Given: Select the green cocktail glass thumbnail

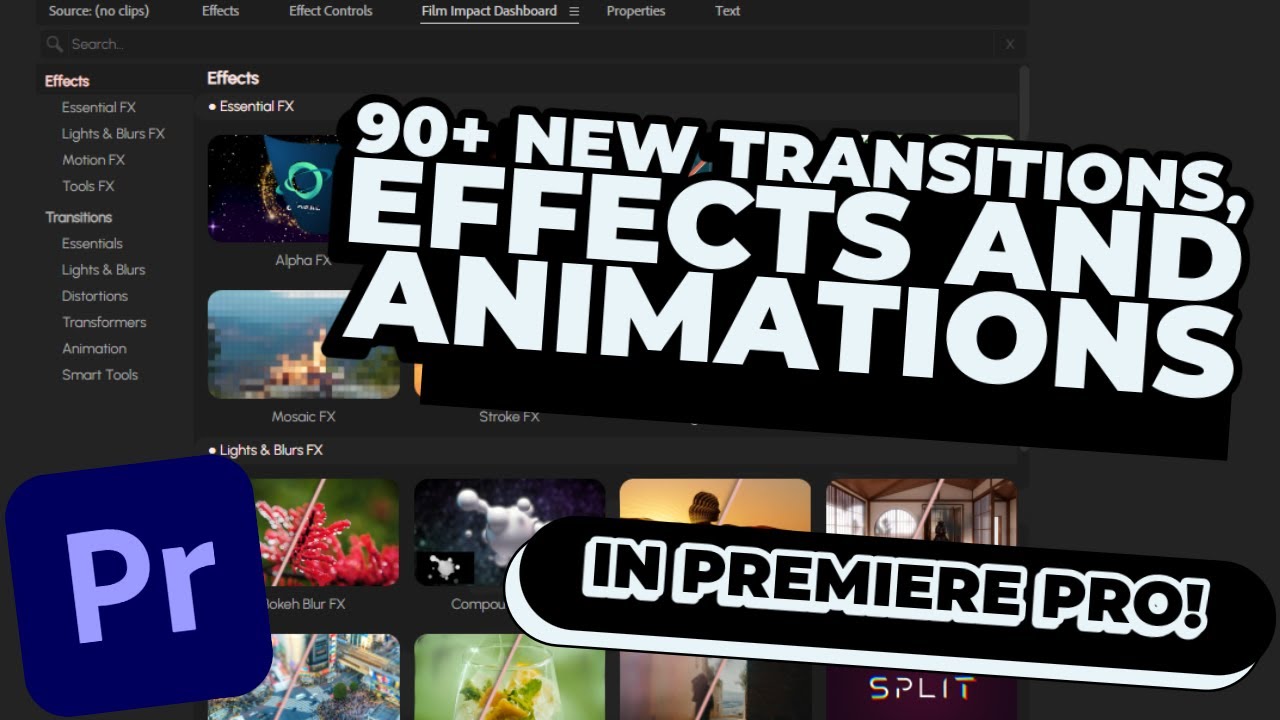Looking at the screenshot, I should [x=509, y=677].
